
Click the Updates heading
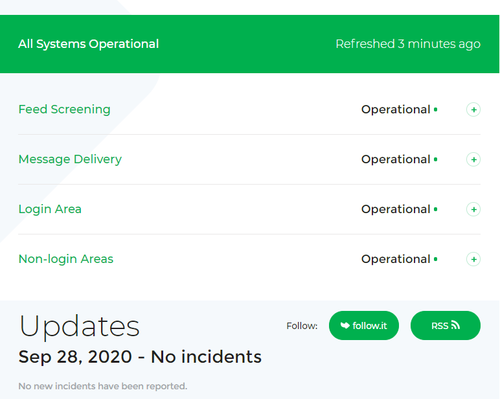(x=79, y=327)
